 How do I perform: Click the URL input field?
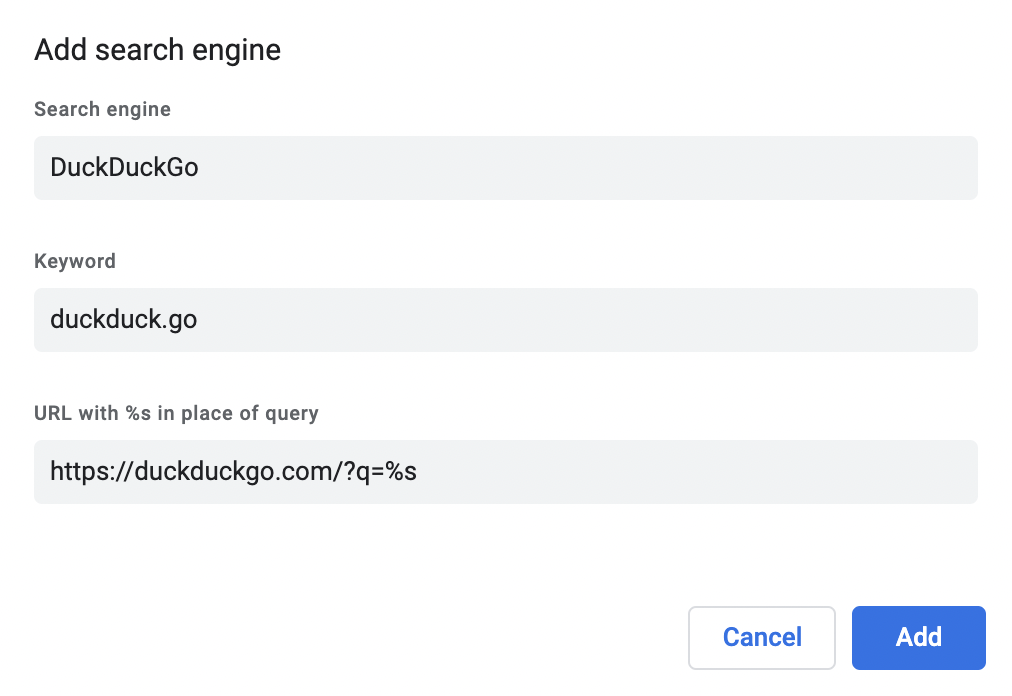(506, 471)
